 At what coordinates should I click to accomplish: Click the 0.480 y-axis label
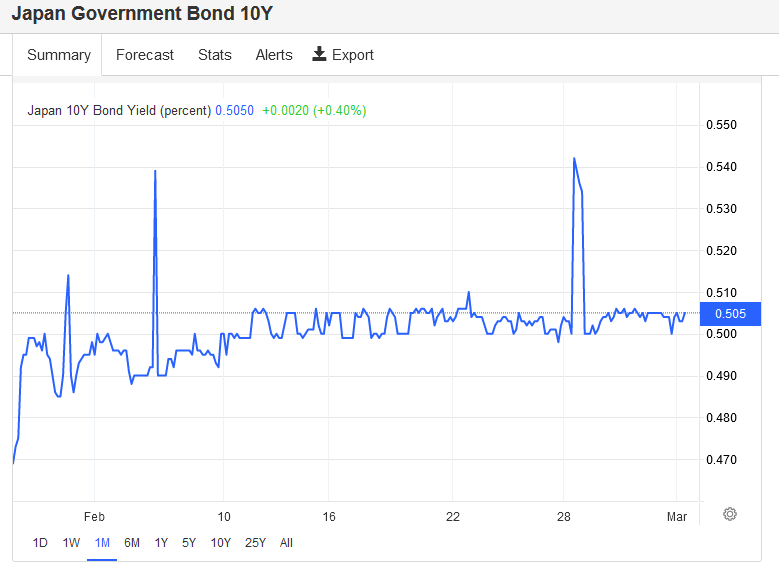click(721, 417)
